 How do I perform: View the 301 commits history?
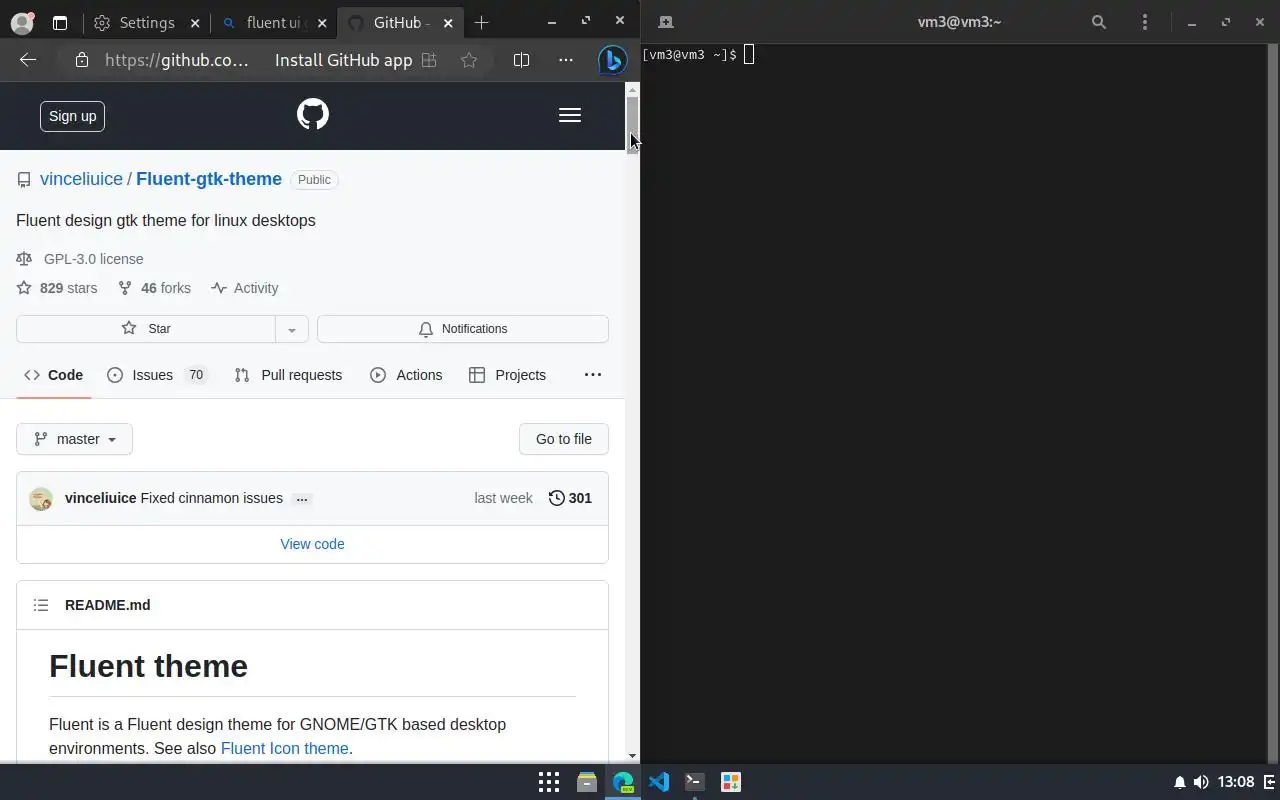[x=570, y=498]
